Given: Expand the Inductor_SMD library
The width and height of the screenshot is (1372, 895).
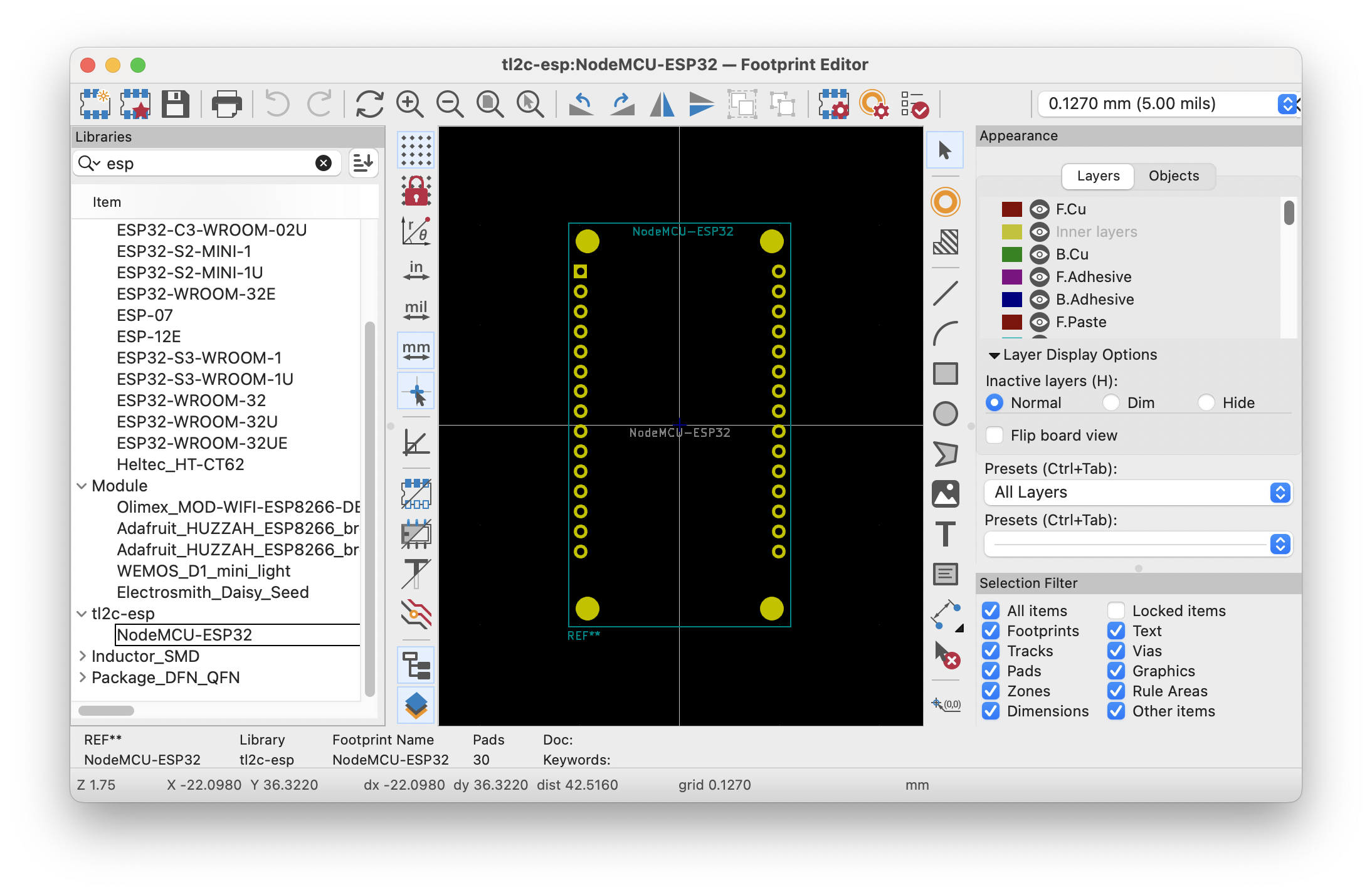Looking at the screenshot, I should click(x=82, y=656).
